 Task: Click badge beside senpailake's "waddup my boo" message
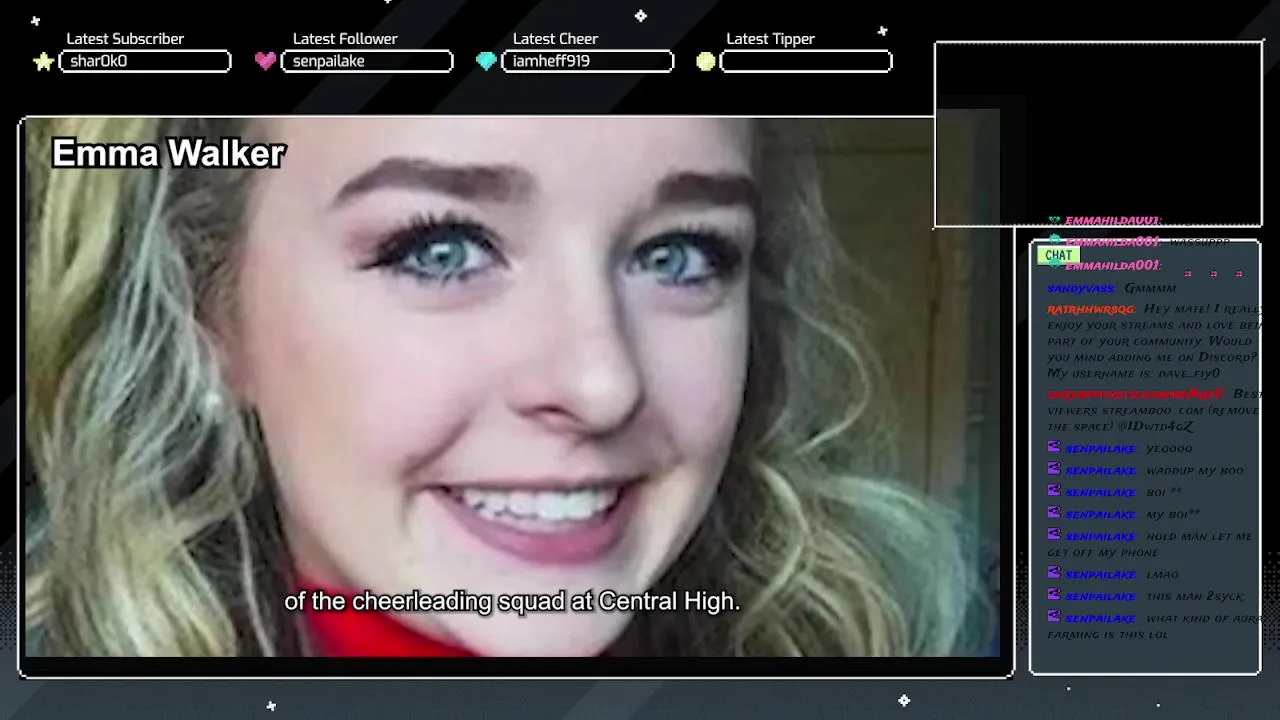[x=1054, y=469]
